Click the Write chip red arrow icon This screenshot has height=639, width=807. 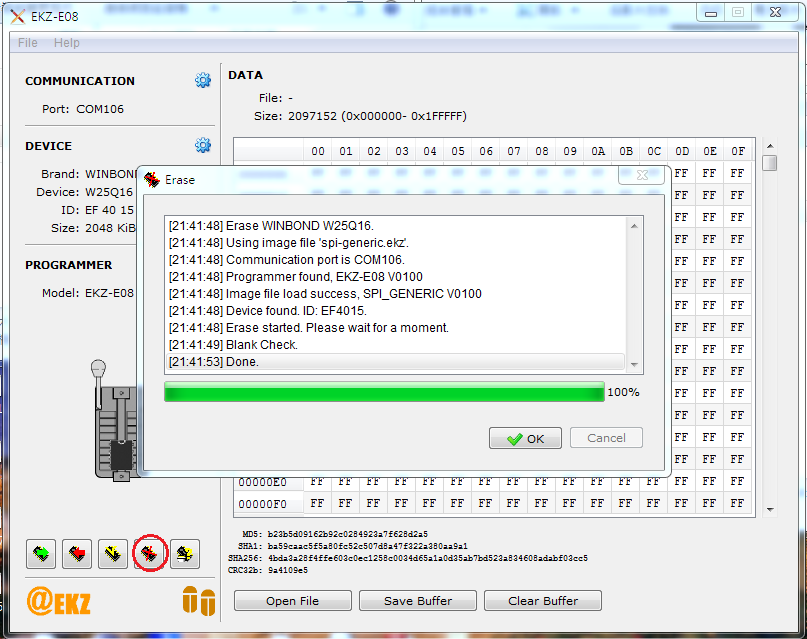click(77, 552)
